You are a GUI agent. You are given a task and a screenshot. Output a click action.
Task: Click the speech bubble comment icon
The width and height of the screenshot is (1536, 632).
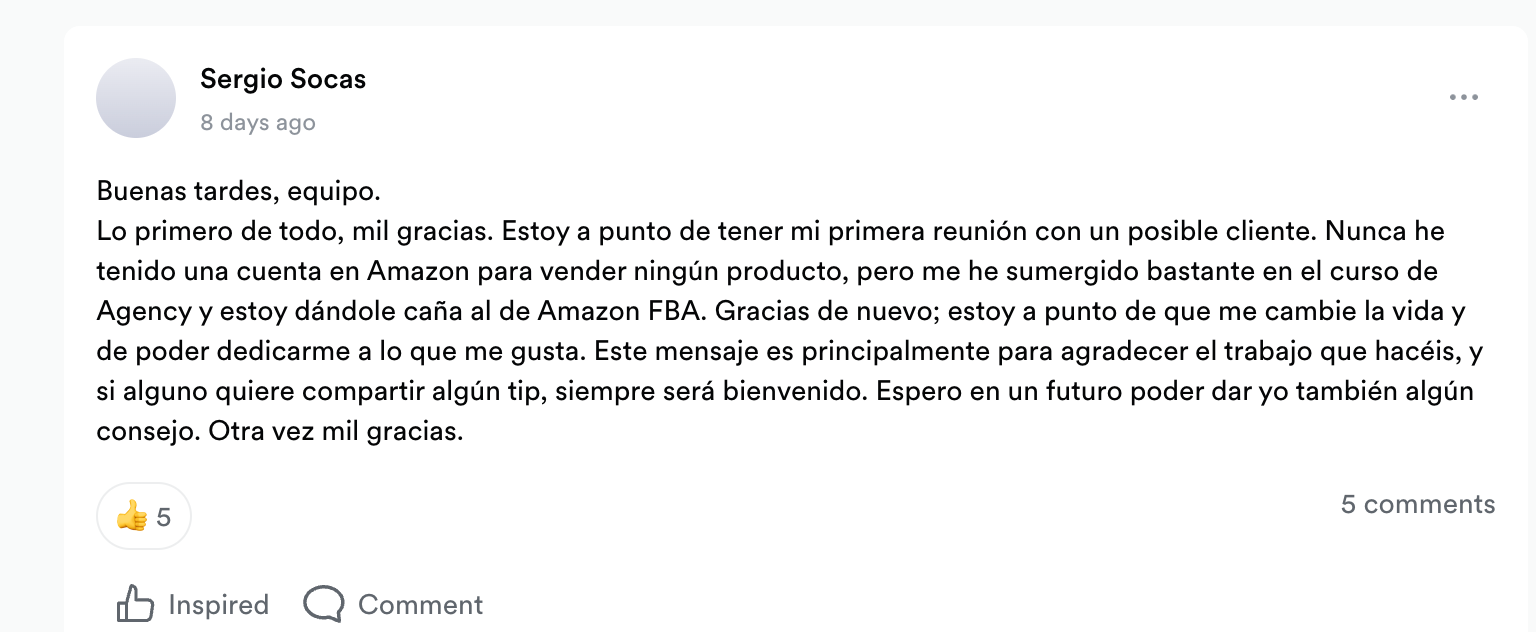tap(323, 604)
